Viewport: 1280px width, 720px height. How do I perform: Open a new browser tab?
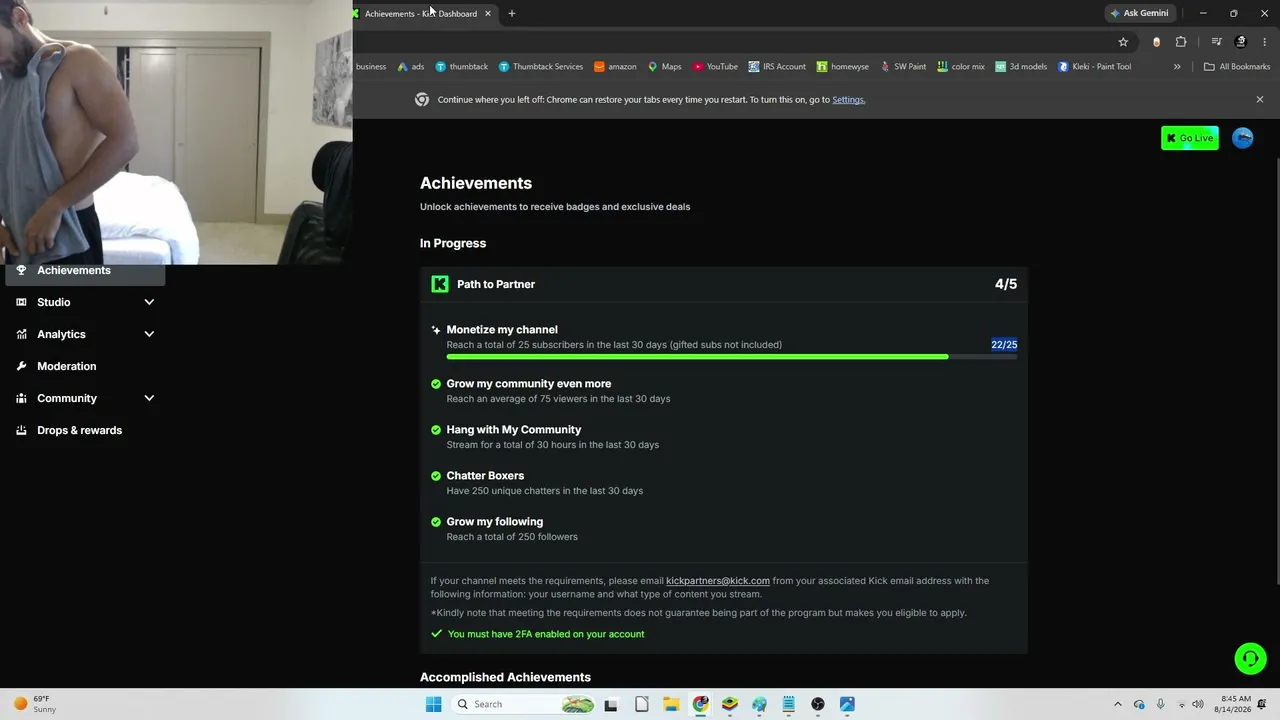tap(511, 13)
